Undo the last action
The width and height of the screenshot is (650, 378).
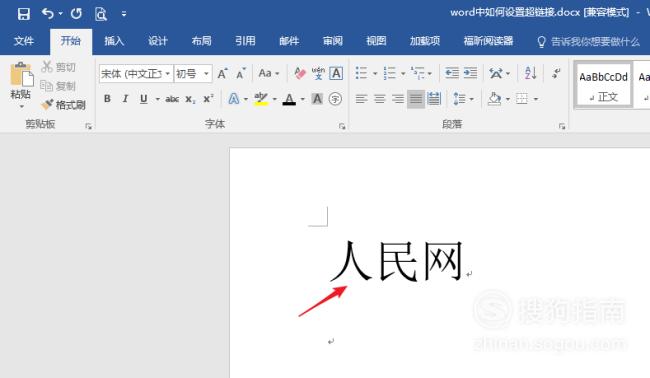point(48,14)
